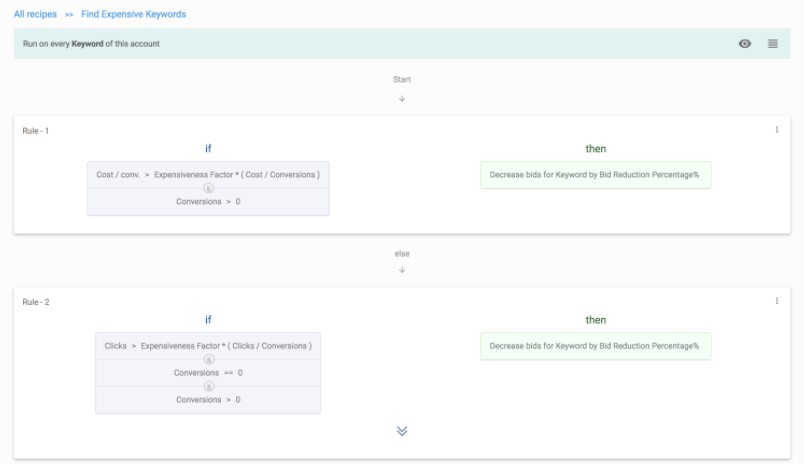
Task: Click the Rule - 1 title label
Action: [x=36, y=131]
